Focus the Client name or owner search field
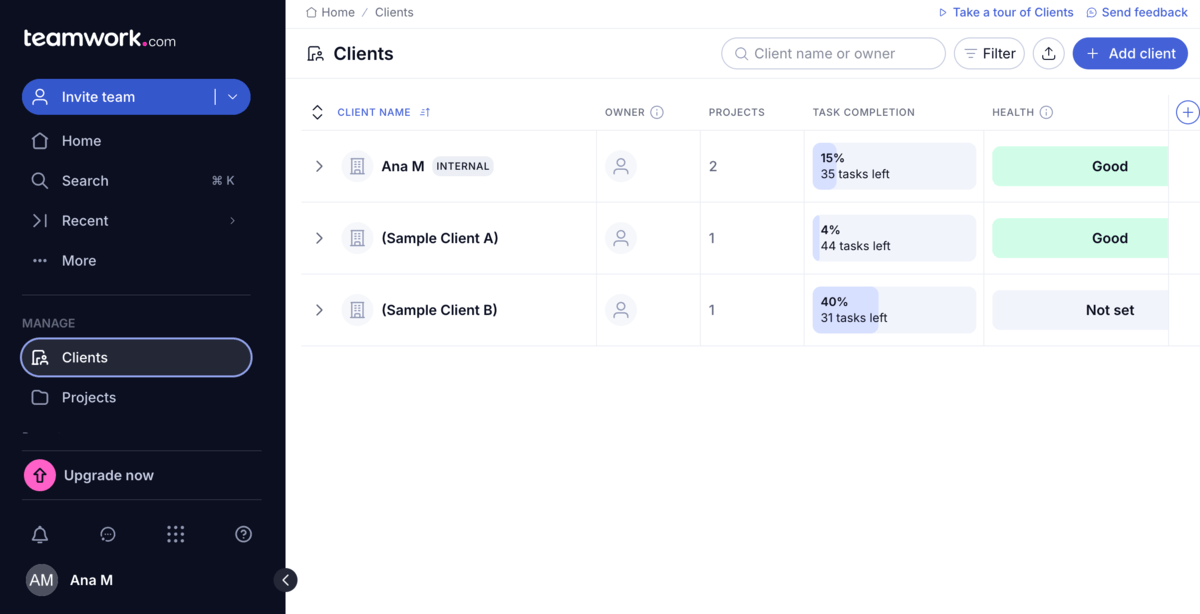Viewport: 1200px width, 614px height. 833,54
